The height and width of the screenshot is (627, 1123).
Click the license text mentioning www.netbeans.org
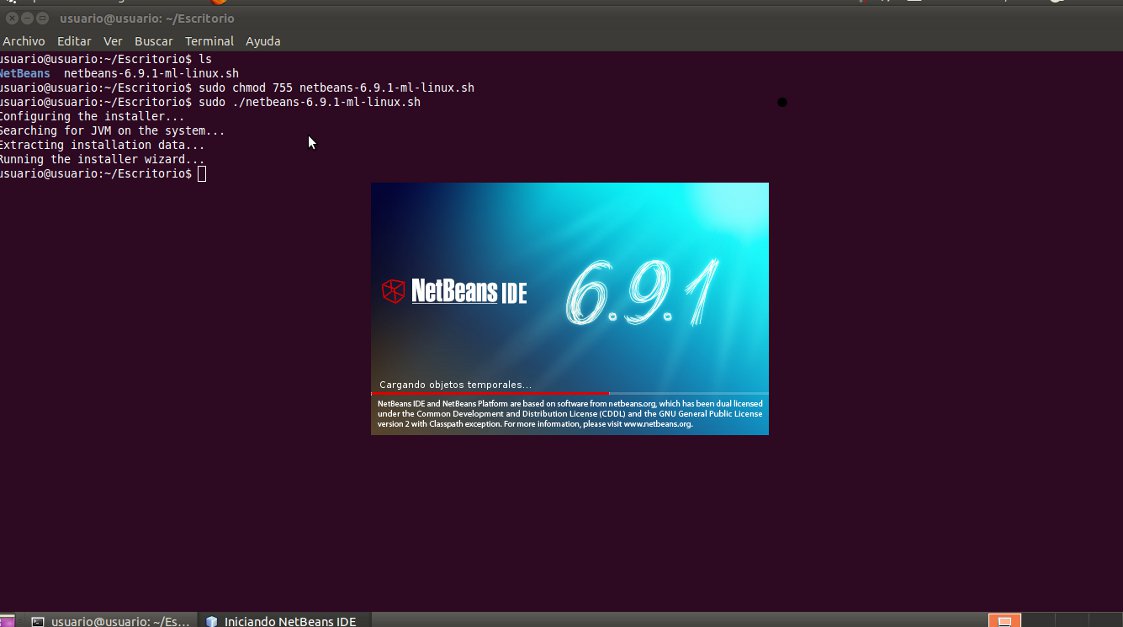point(569,413)
